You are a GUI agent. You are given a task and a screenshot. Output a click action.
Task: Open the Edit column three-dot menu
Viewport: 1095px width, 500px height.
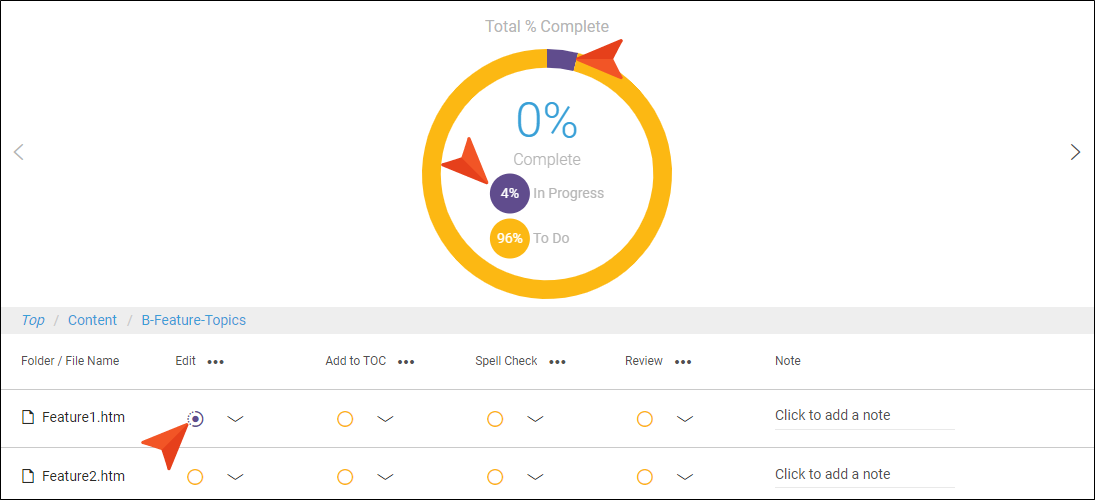point(216,362)
